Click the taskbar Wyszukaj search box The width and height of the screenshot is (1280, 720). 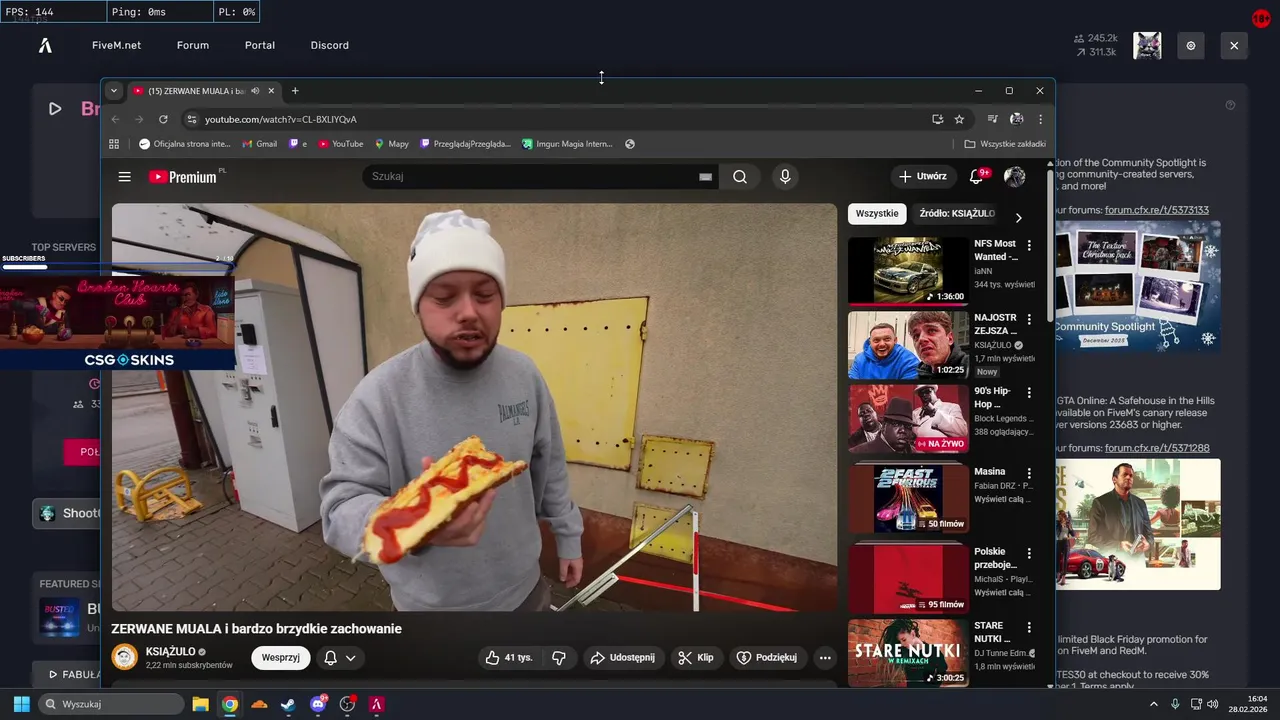tap(111, 704)
